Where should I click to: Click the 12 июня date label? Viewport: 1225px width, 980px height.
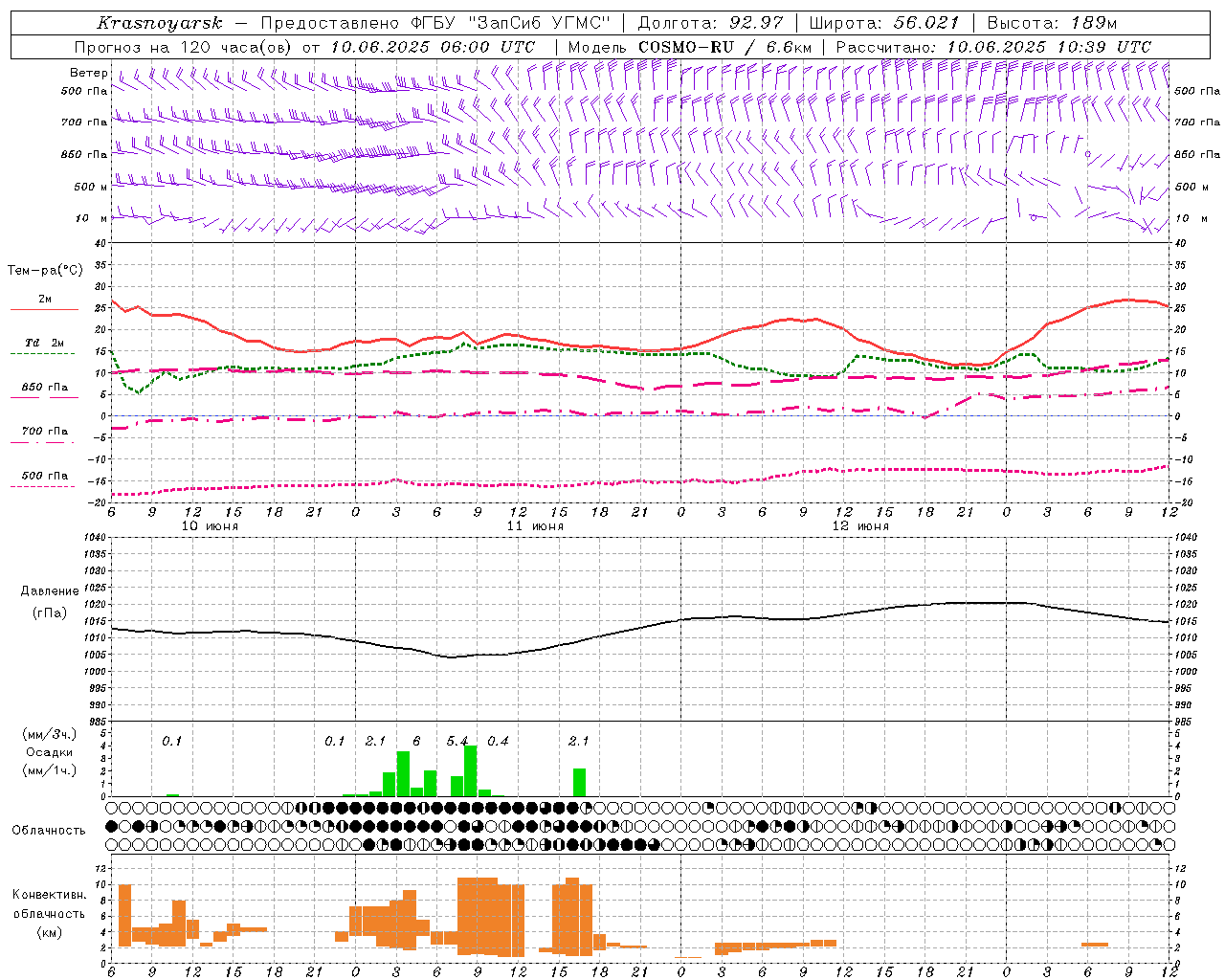click(x=860, y=526)
